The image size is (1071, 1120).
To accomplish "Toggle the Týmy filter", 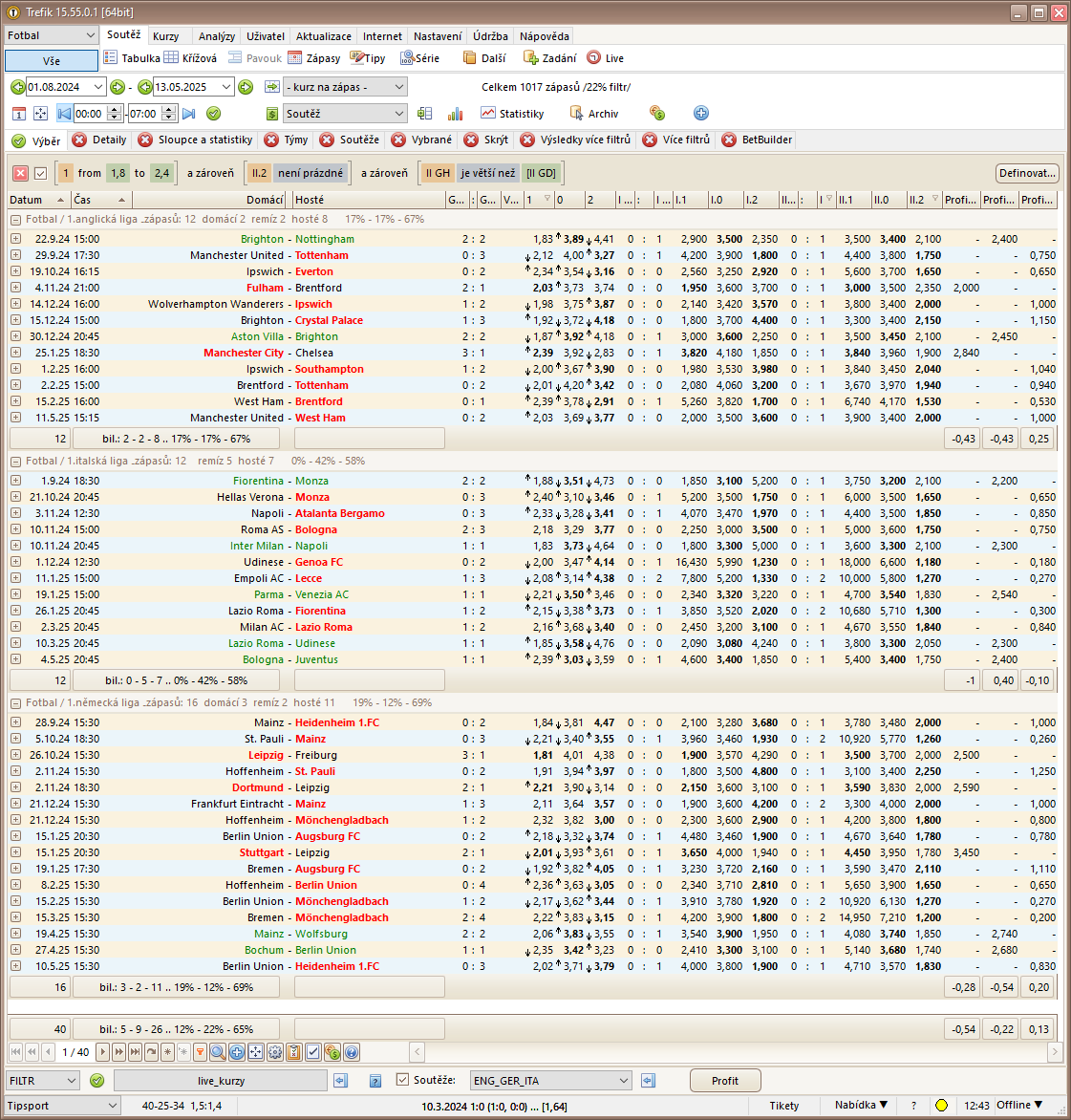I will (x=287, y=140).
